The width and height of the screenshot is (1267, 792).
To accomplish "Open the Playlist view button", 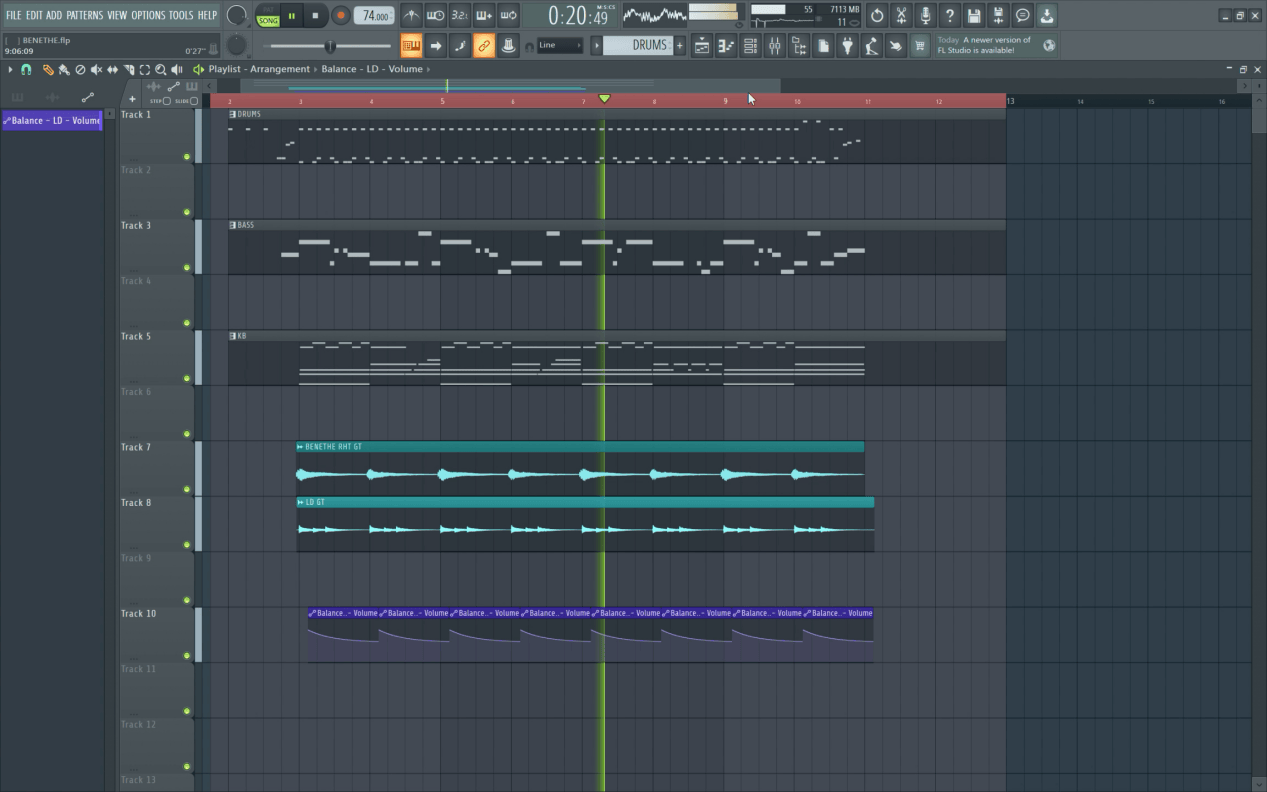I will 702,46.
